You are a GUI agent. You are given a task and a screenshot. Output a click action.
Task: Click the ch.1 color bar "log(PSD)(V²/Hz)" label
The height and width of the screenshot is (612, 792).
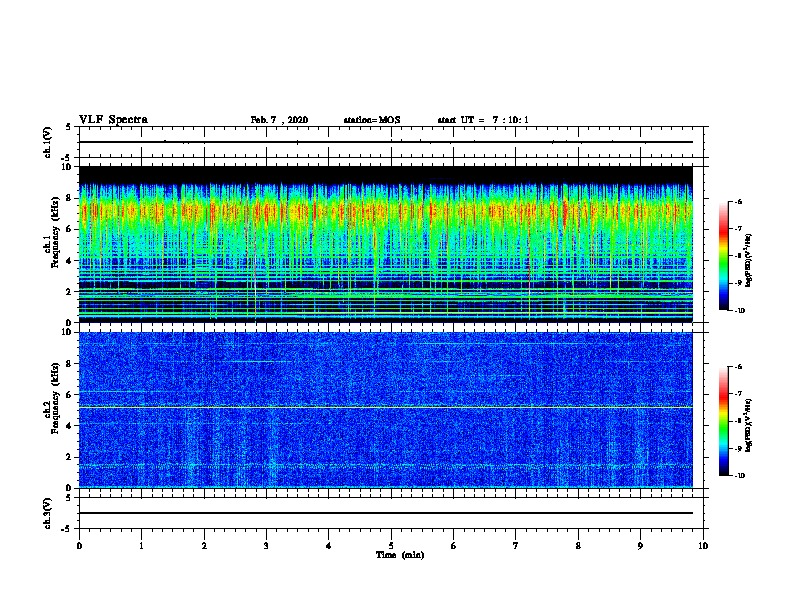[x=749, y=261]
